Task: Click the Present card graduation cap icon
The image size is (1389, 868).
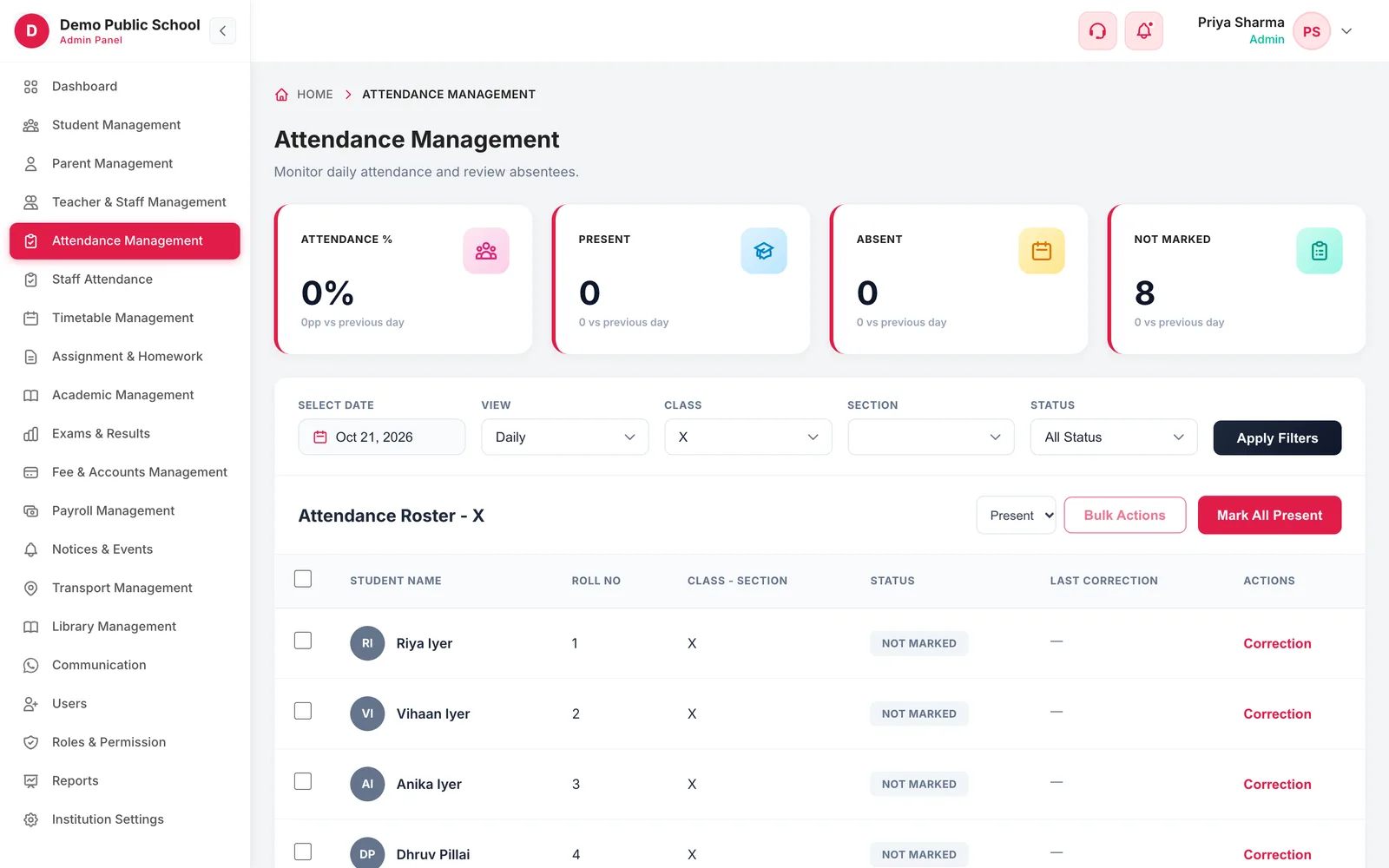Action: [x=764, y=251]
